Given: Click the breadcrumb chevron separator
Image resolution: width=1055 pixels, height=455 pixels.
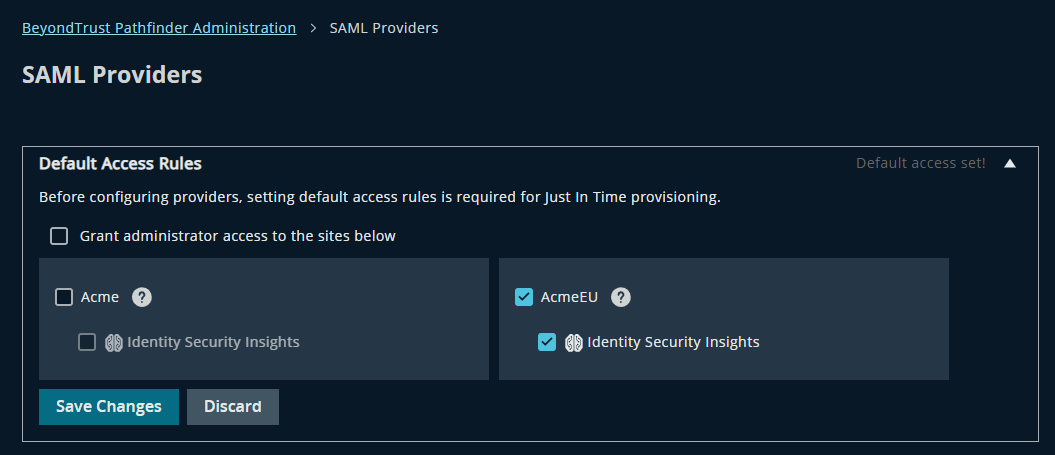Looking at the screenshot, I should pos(313,28).
